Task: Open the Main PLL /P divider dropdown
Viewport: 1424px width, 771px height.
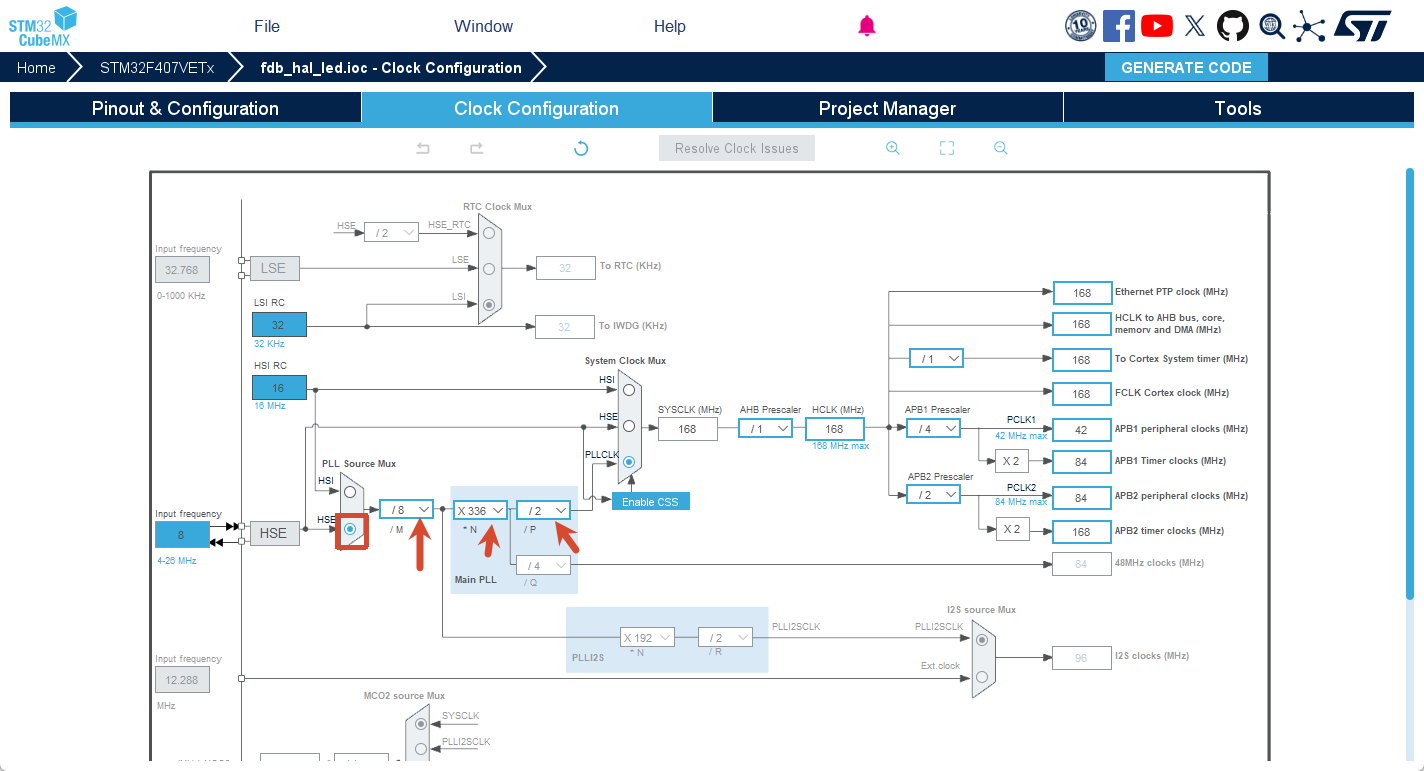Action: pyautogui.click(x=543, y=510)
